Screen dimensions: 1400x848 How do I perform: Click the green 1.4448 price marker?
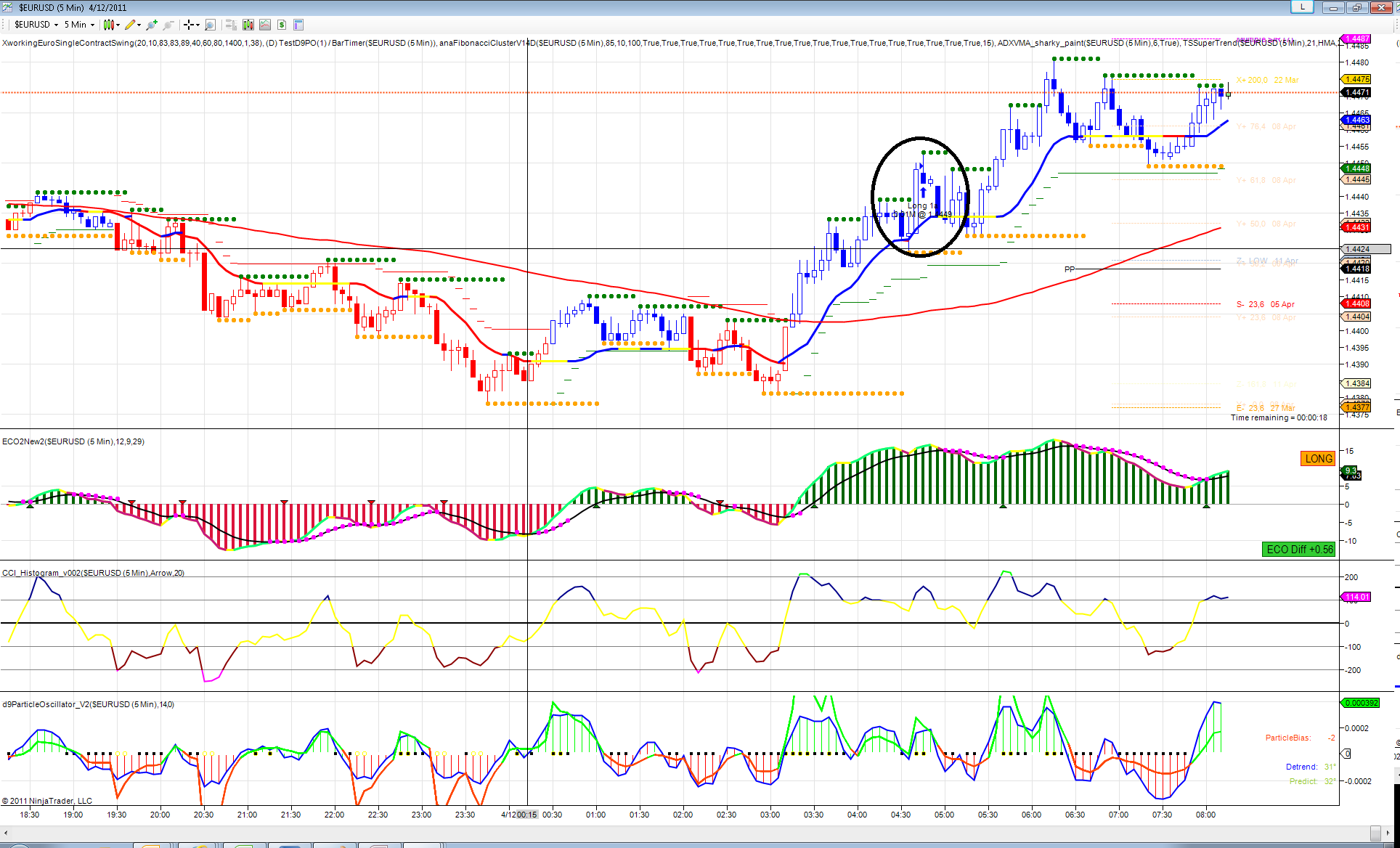click(x=1356, y=168)
